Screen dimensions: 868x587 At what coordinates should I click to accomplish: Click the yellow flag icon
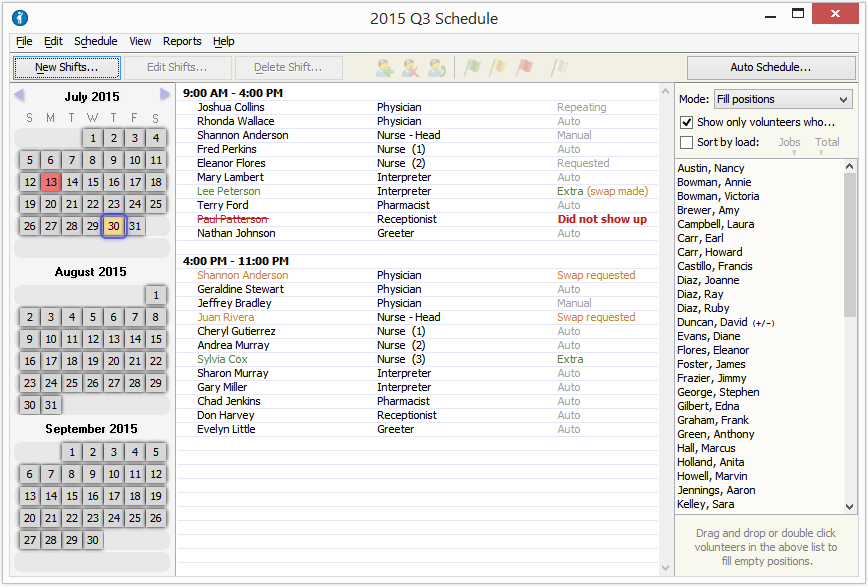point(498,67)
